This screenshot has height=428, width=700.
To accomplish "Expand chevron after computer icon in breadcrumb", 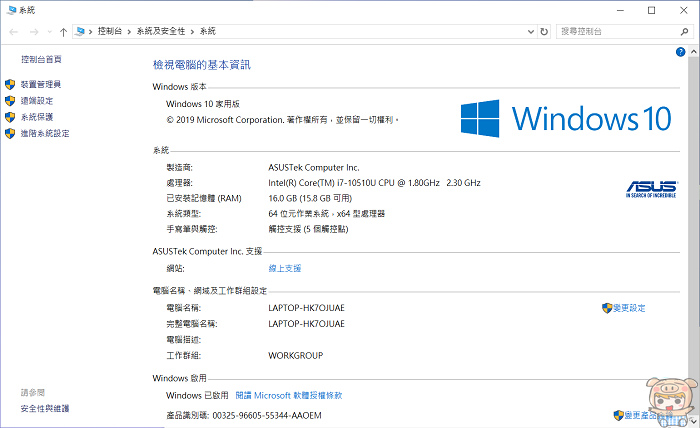I will coord(91,32).
